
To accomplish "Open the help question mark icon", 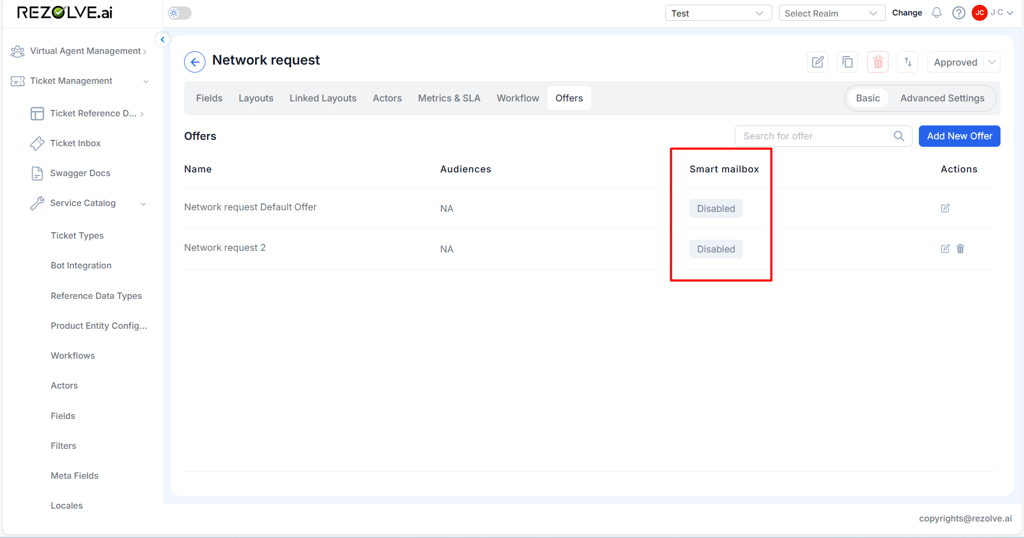I will click(958, 12).
